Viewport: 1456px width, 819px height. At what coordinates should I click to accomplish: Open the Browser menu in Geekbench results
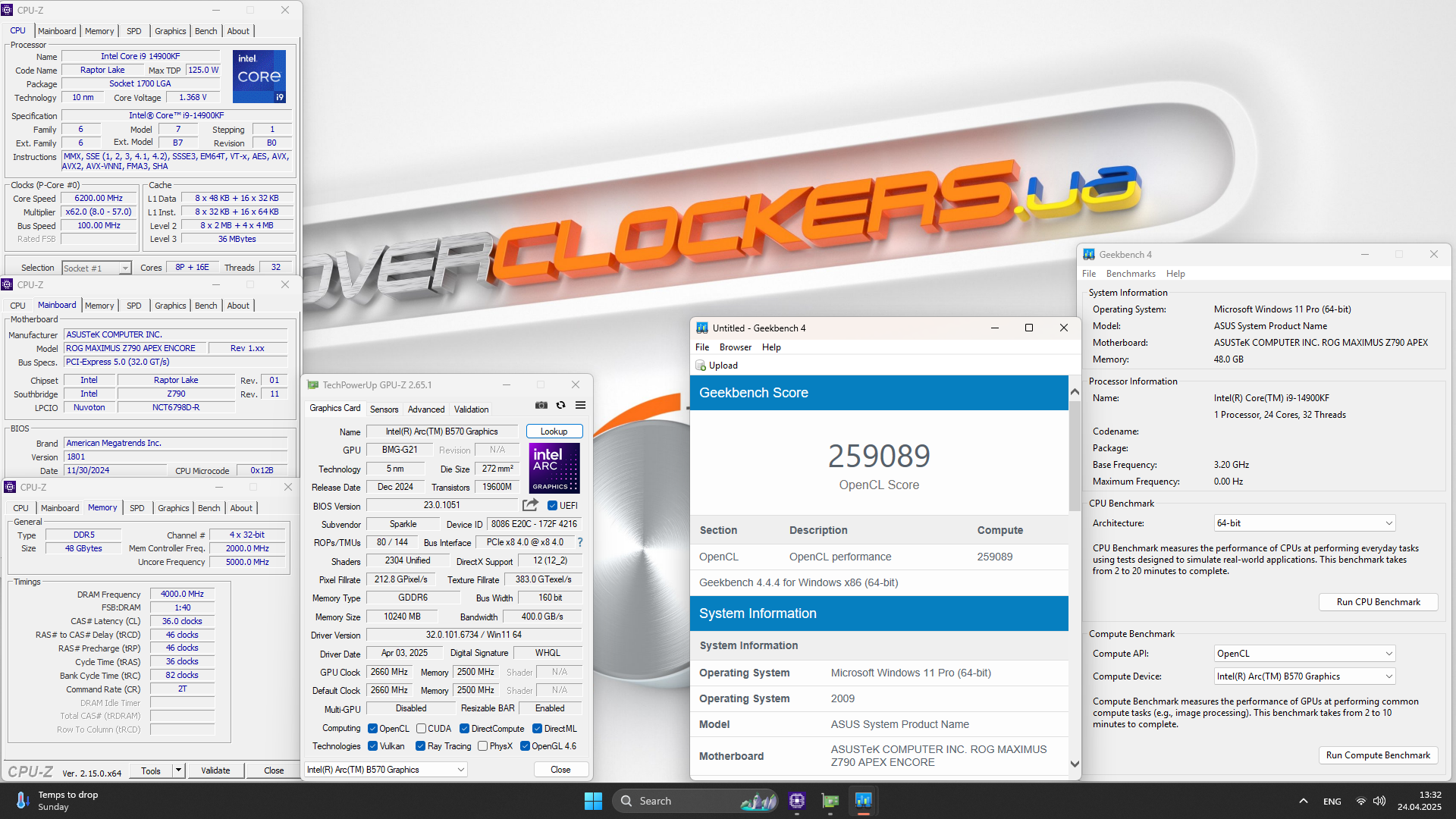[736, 347]
